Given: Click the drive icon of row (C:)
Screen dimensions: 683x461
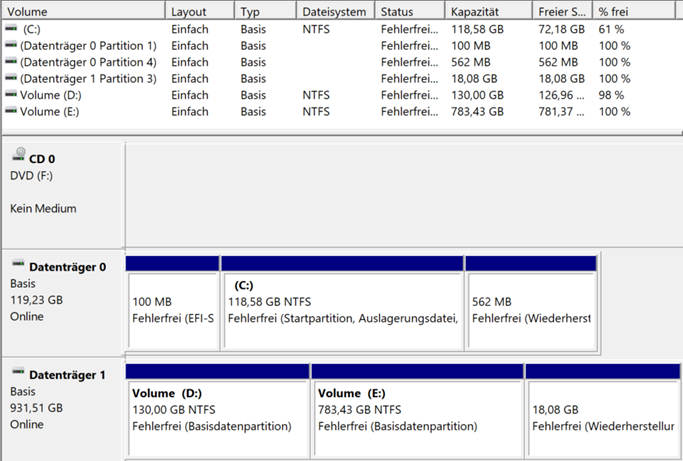Looking at the screenshot, I should coord(11,28).
